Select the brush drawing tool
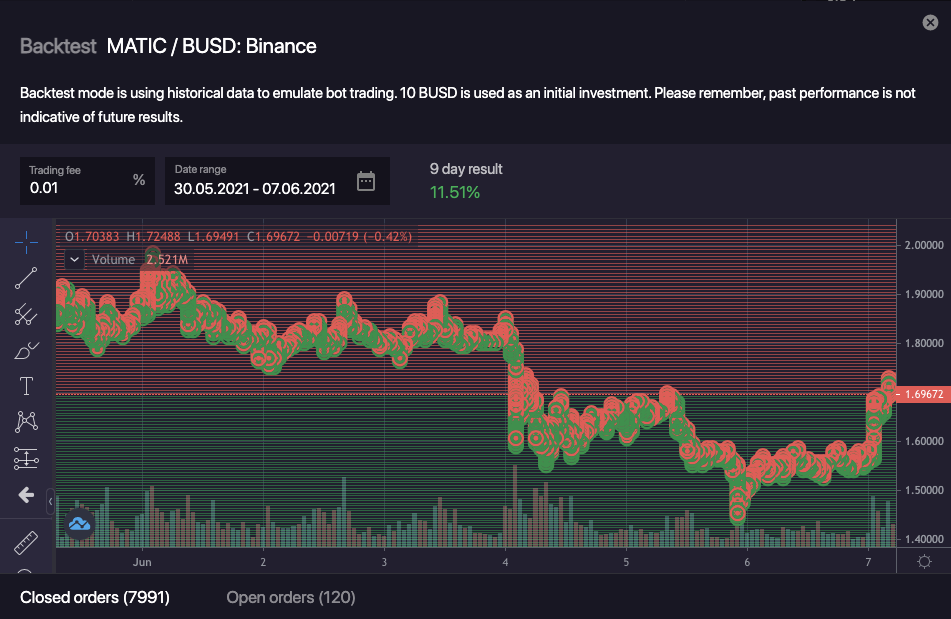 [x=26, y=350]
